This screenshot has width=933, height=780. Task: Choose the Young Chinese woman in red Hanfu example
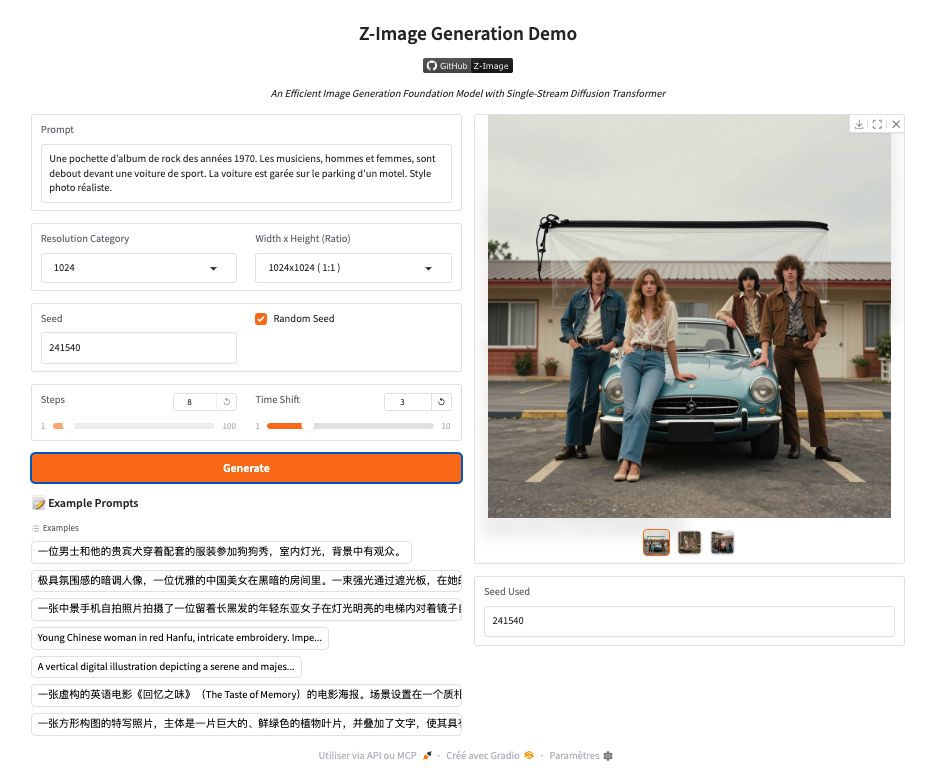180,638
